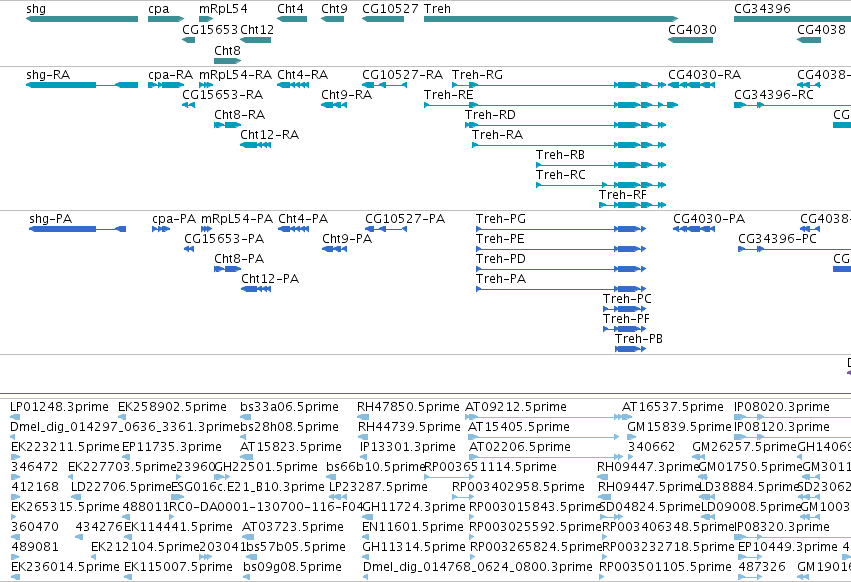Viewport: 851px width, 582px height.
Task: Click the Treh-PB protein label
Action: [638, 340]
